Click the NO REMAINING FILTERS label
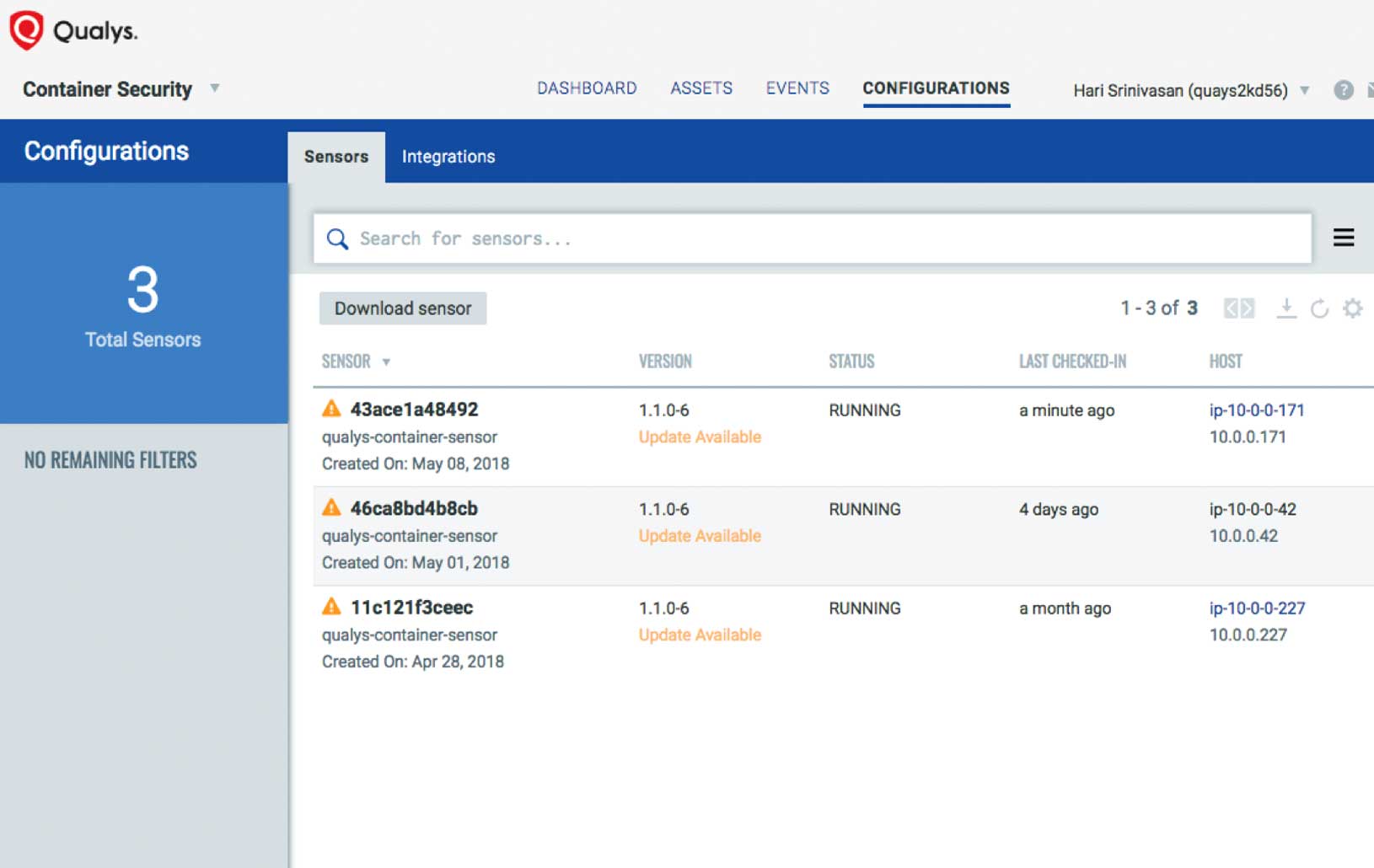This screenshot has width=1374, height=868. [x=110, y=460]
